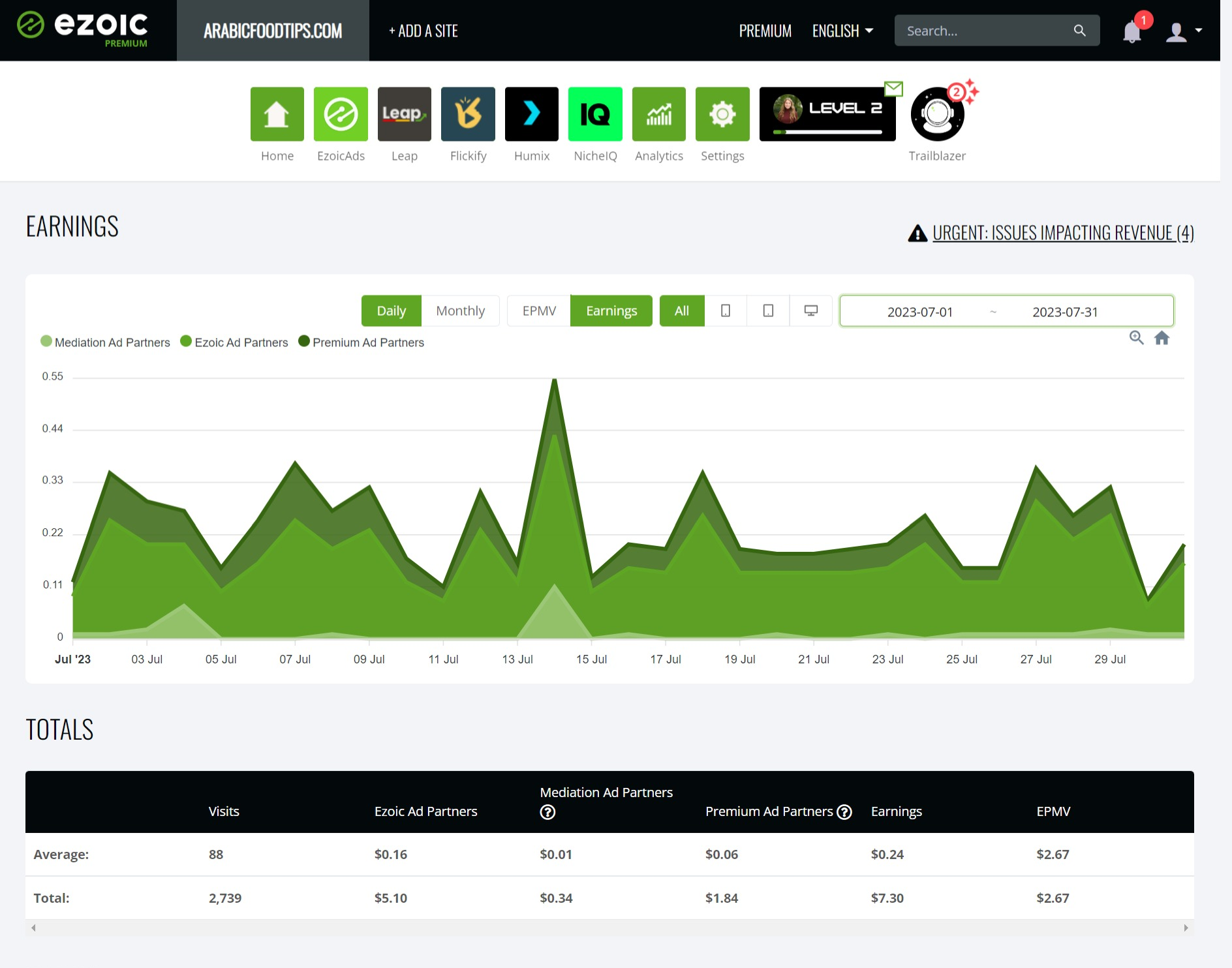Select the Daily view toggle
Image resolution: width=1232 pixels, height=968 pixels.
392,310
